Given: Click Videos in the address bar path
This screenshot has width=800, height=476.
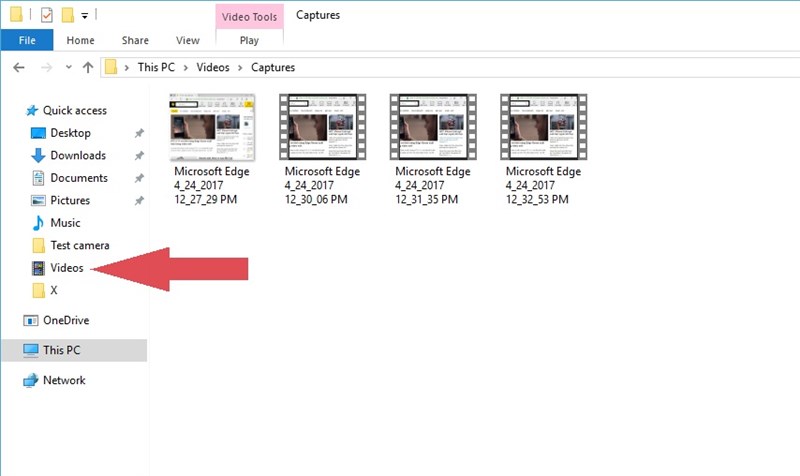Looking at the screenshot, I should [x=213, y=67].
